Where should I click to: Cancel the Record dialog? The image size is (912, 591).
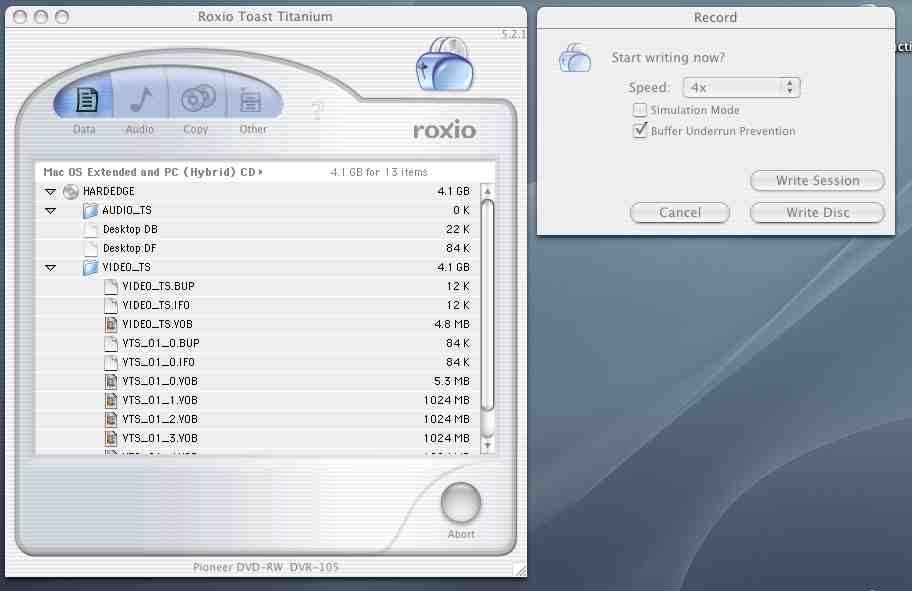[x=679, y=213]
